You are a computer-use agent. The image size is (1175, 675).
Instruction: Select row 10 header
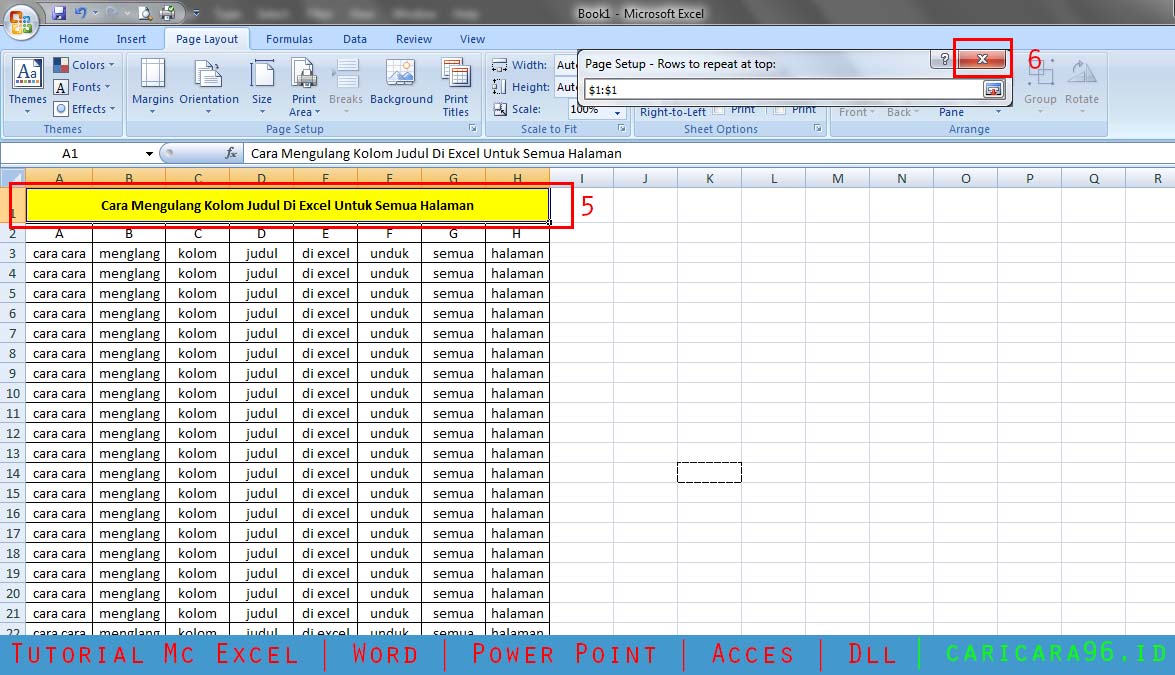click(13, 393)
